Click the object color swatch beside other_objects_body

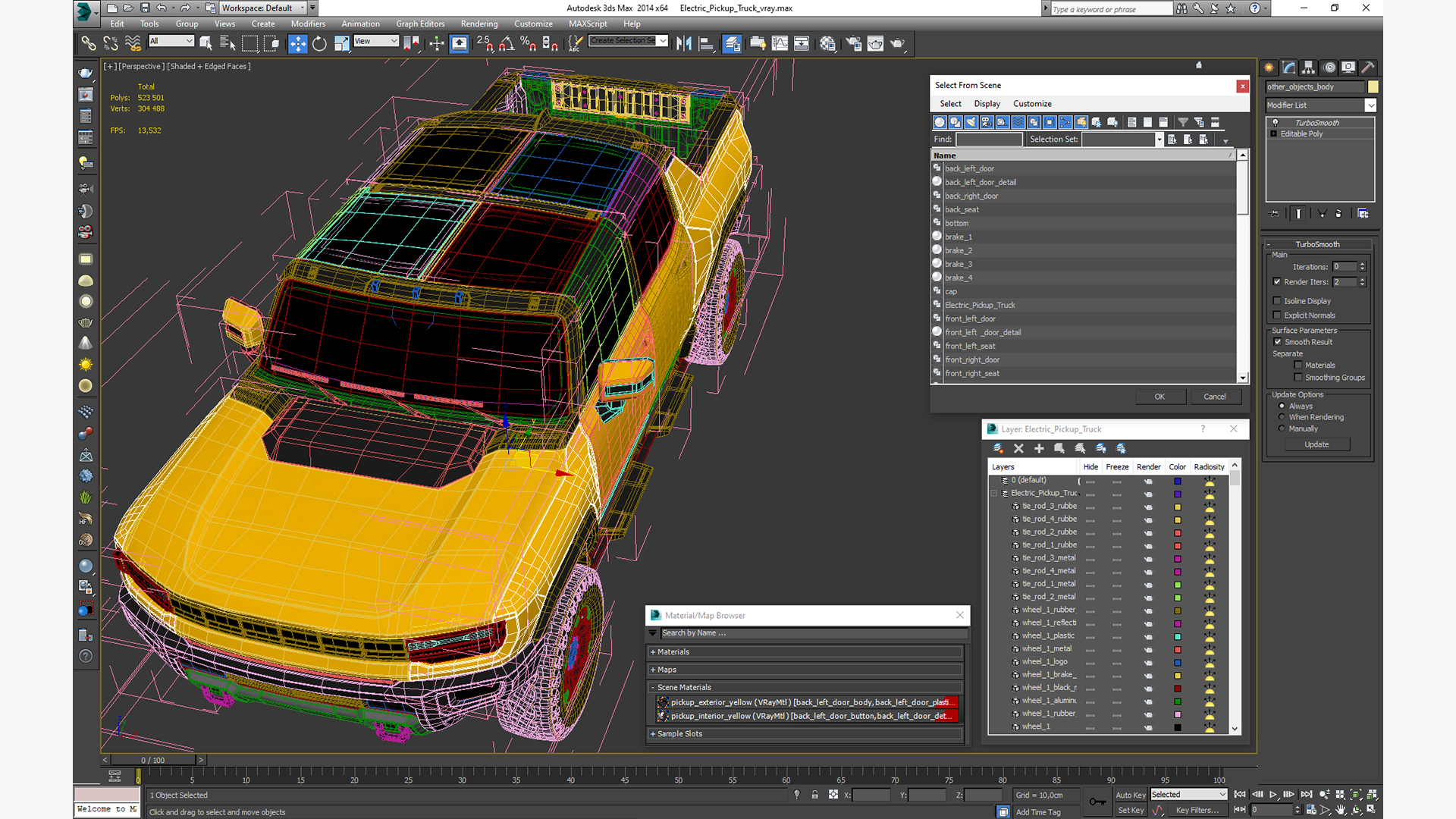[x=1373, y=87]
